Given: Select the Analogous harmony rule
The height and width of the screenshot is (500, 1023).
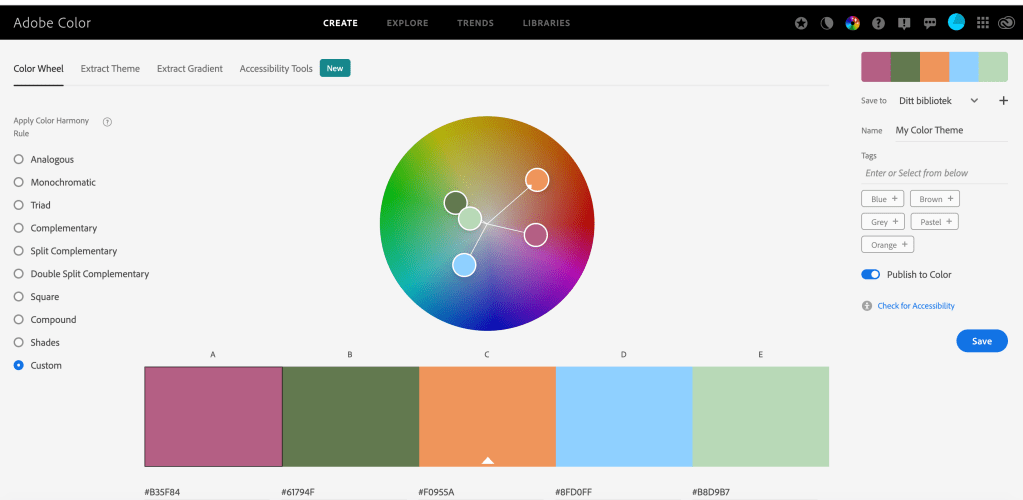Looking at the screenshot, I should (19, 159).
